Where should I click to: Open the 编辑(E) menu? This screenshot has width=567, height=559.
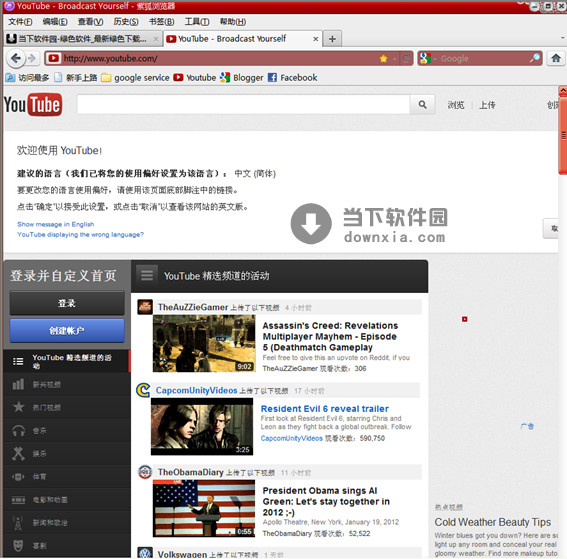[x=55, y=22]
